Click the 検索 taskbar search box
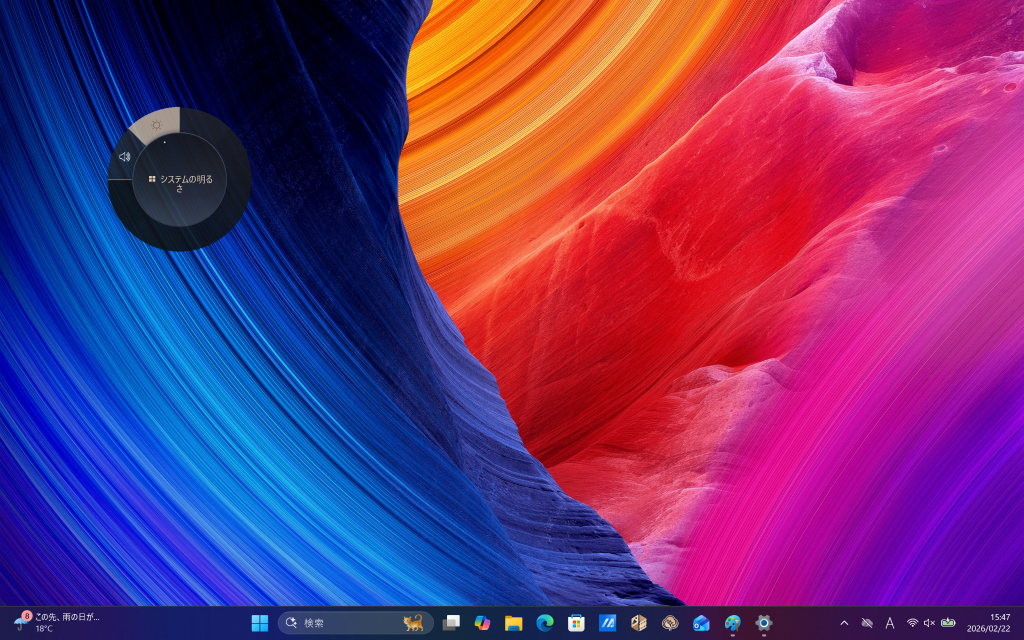 (355, 623)
